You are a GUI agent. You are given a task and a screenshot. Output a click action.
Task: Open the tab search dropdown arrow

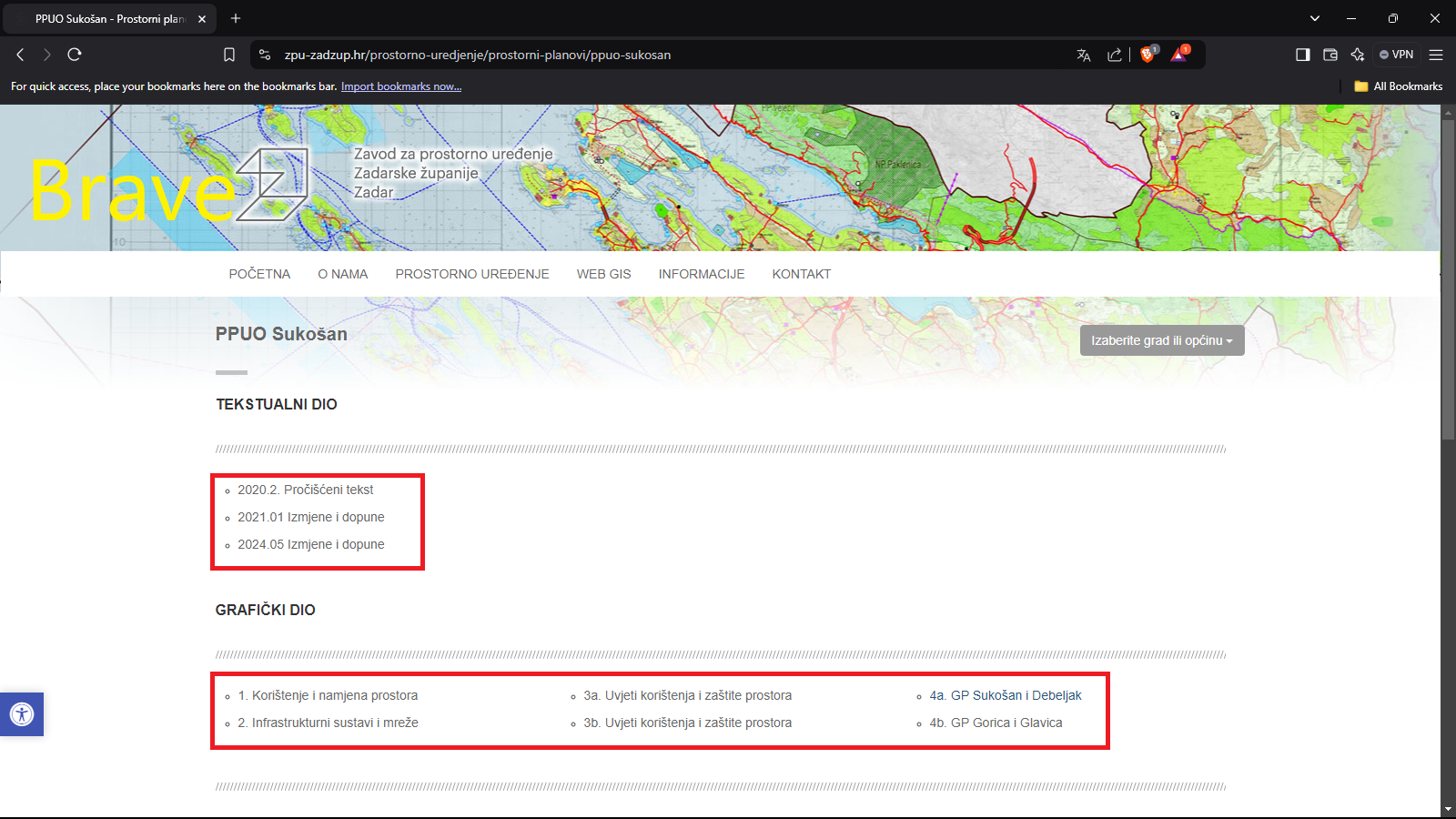[x=1314, y=18]
